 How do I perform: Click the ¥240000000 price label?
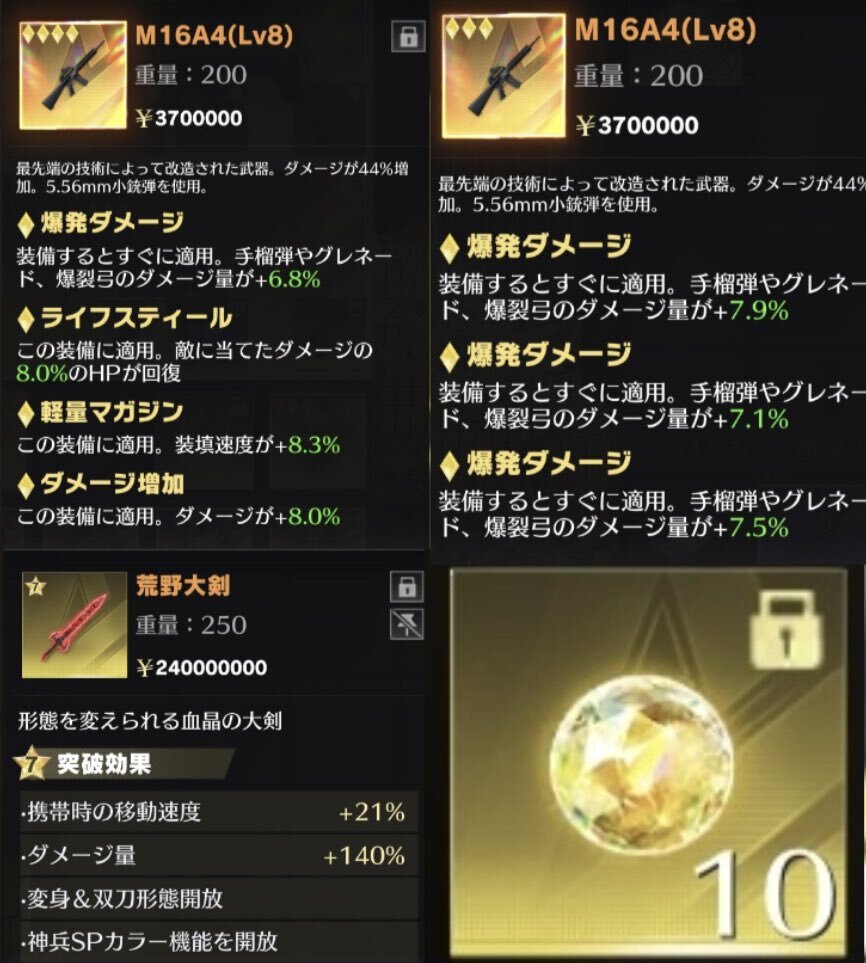(x=202, y=668)
